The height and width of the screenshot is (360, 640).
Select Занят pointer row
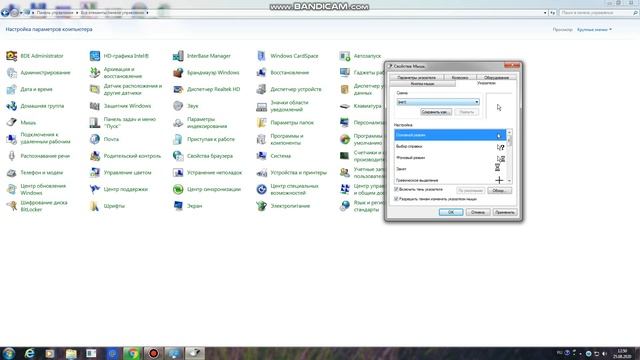tap(450, 169)
